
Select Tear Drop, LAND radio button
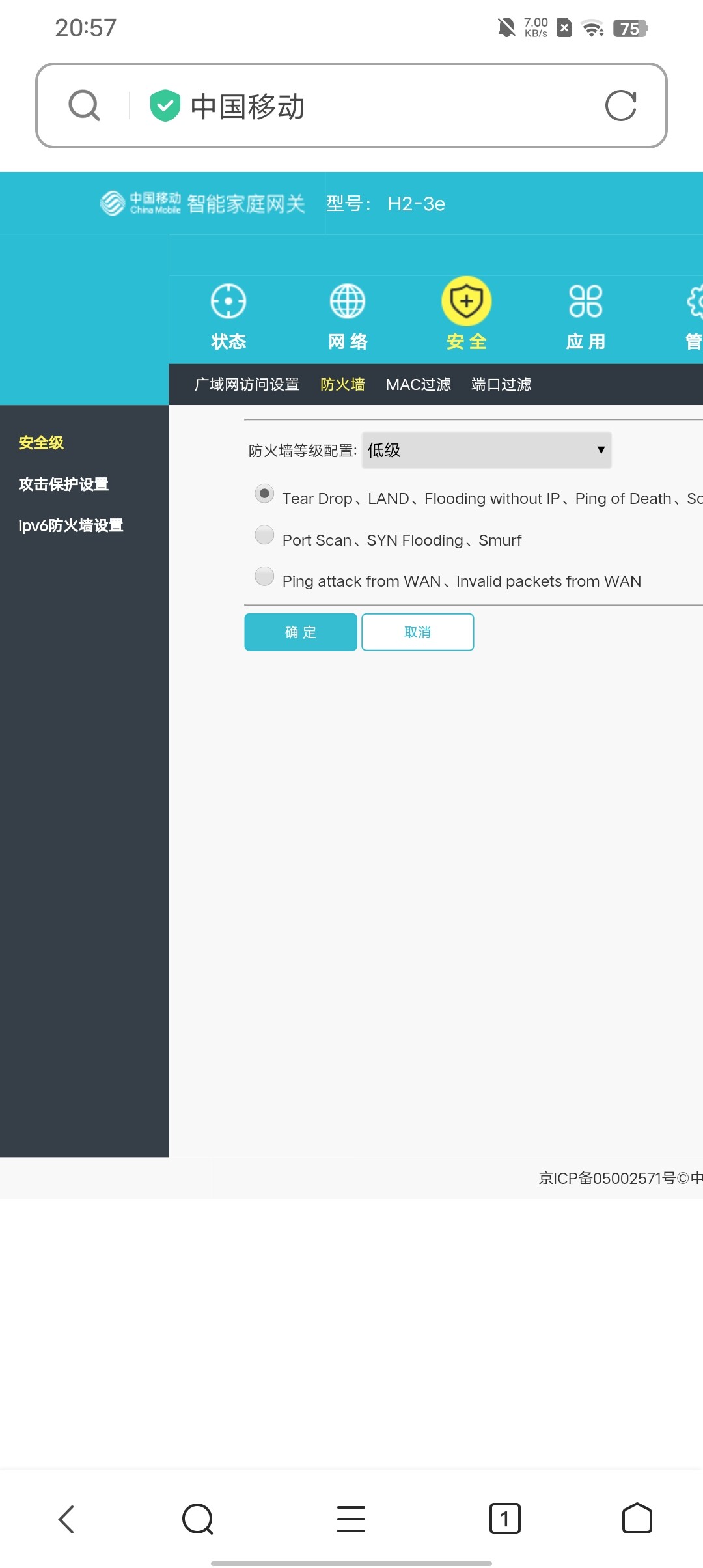[264, 494]
